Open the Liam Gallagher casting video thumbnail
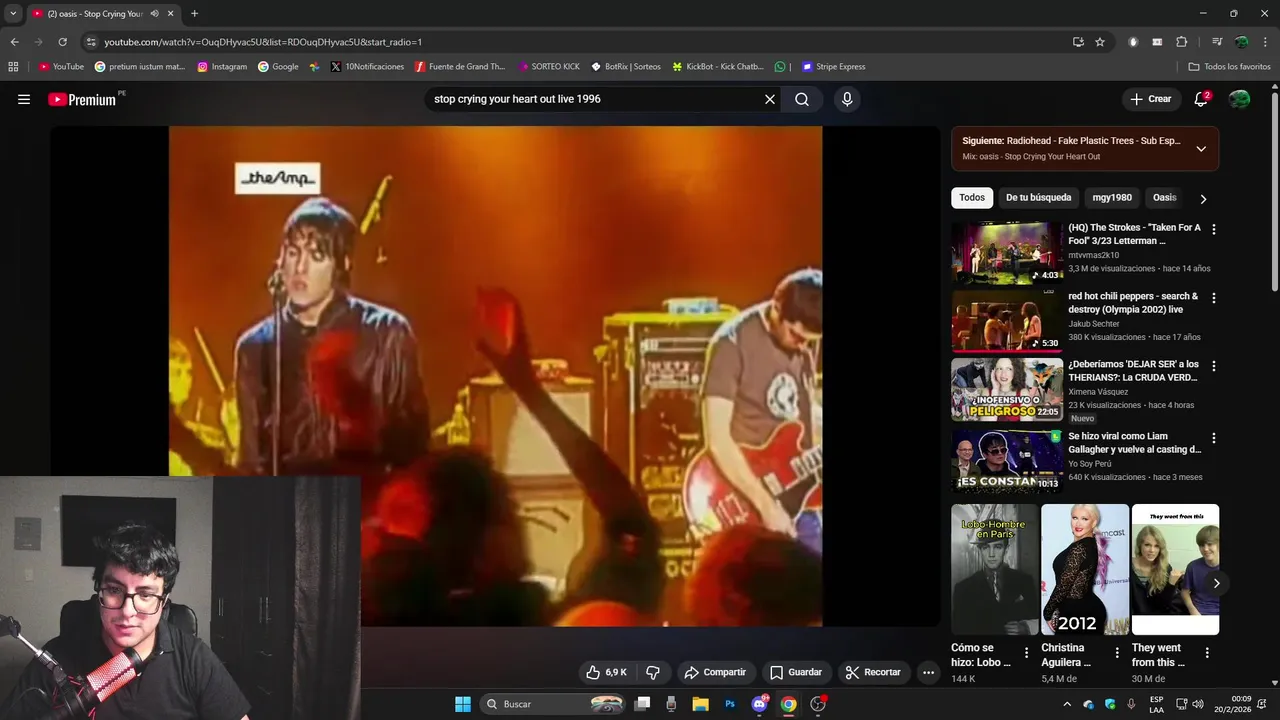 pos(1006,461)
